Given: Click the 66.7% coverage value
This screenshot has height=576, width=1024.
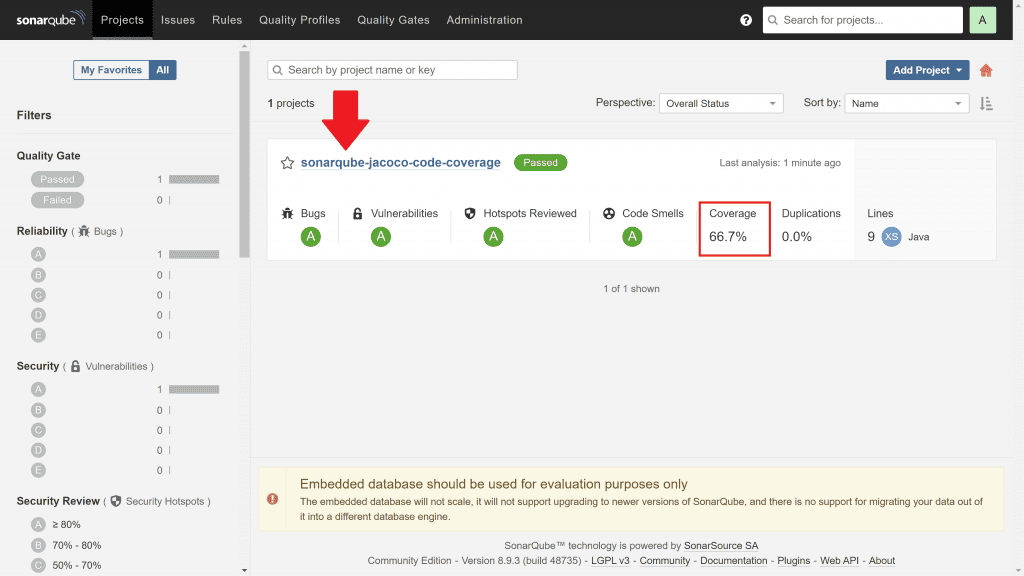Looking at the screenshot, I should [x=728, y=237].
